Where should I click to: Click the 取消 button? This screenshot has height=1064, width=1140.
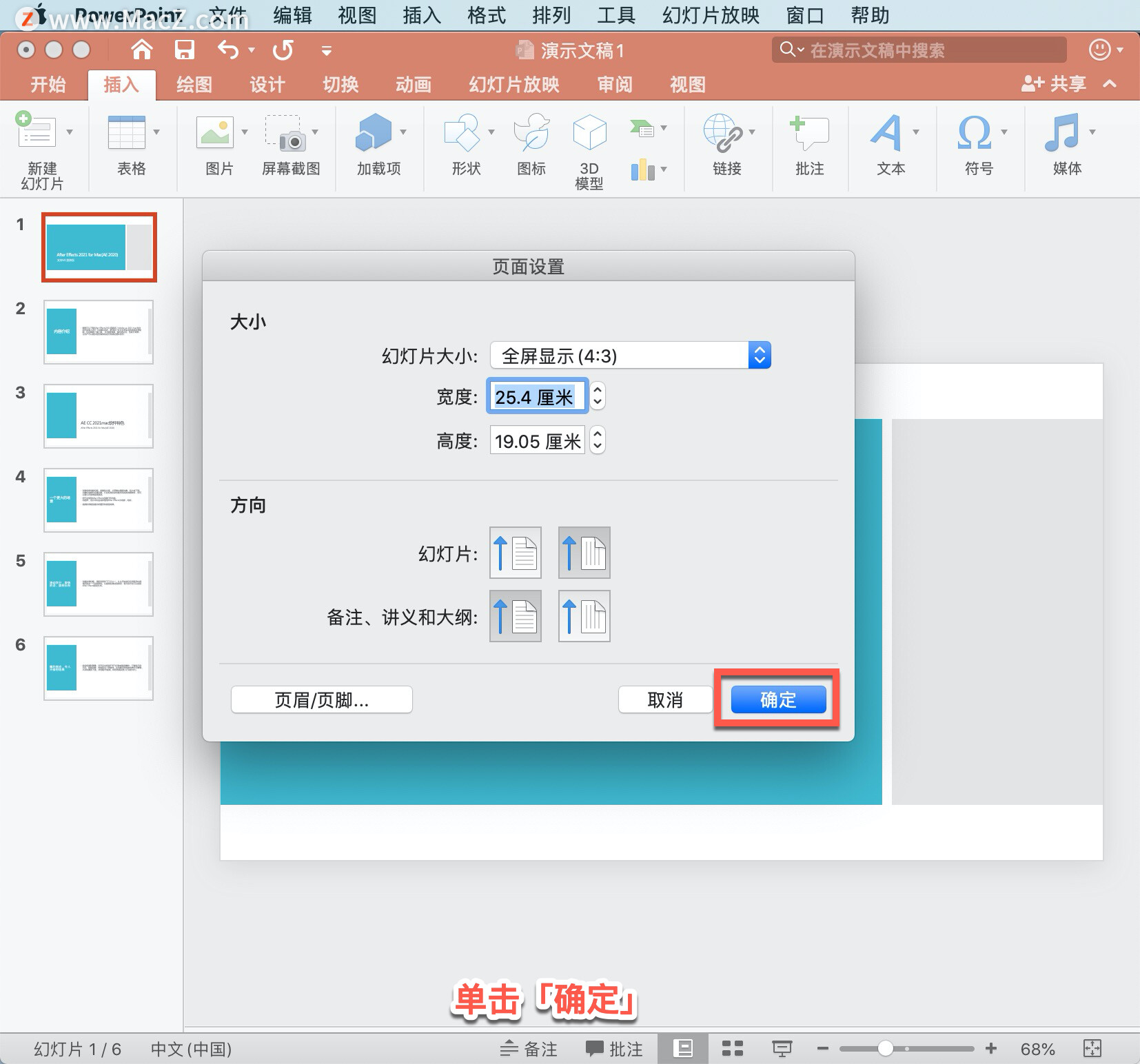(x=665, y=699)
